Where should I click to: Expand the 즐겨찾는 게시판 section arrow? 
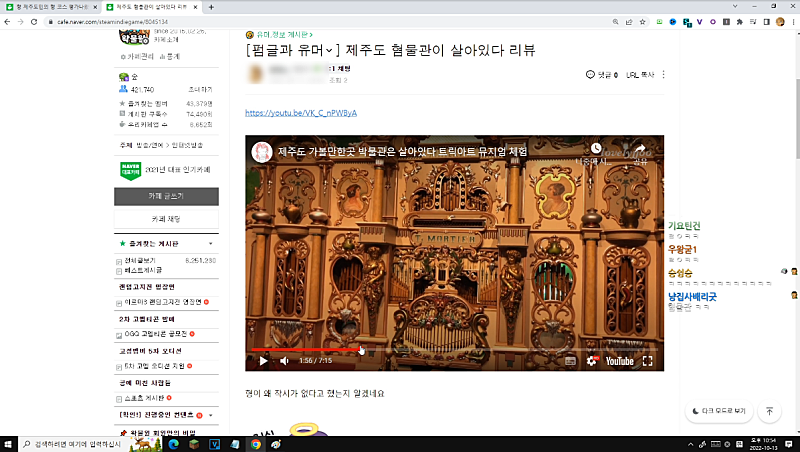[210, 243]
